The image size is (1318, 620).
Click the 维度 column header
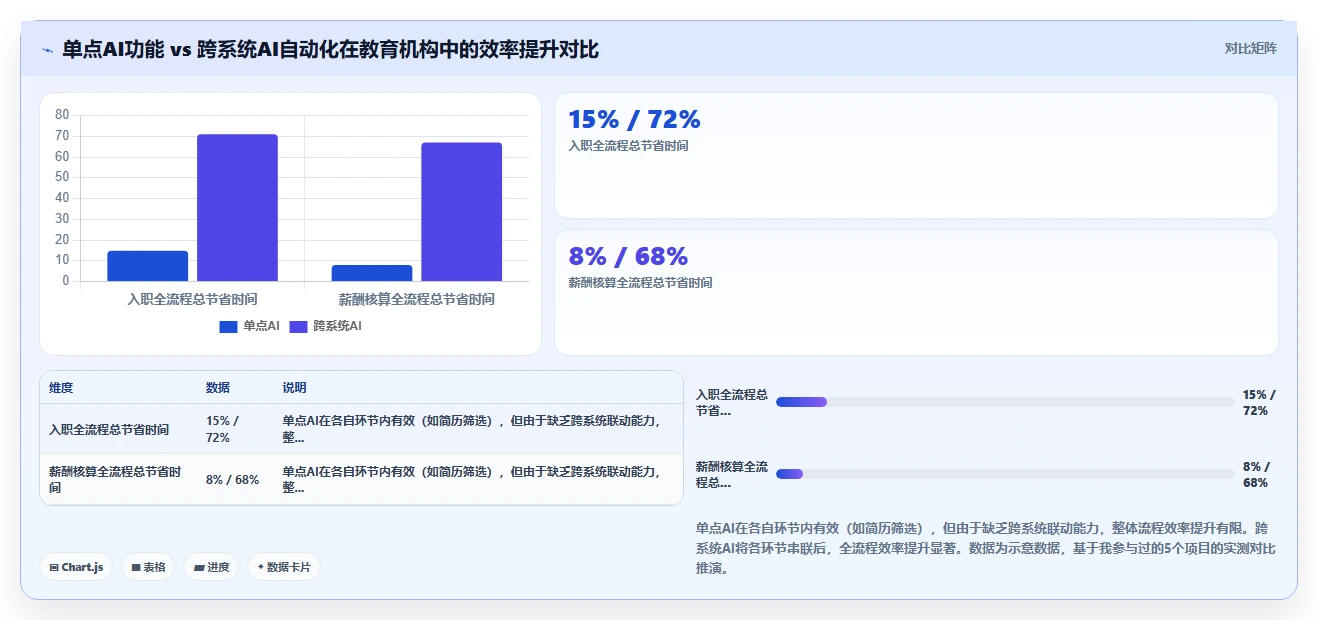point(61,388)
